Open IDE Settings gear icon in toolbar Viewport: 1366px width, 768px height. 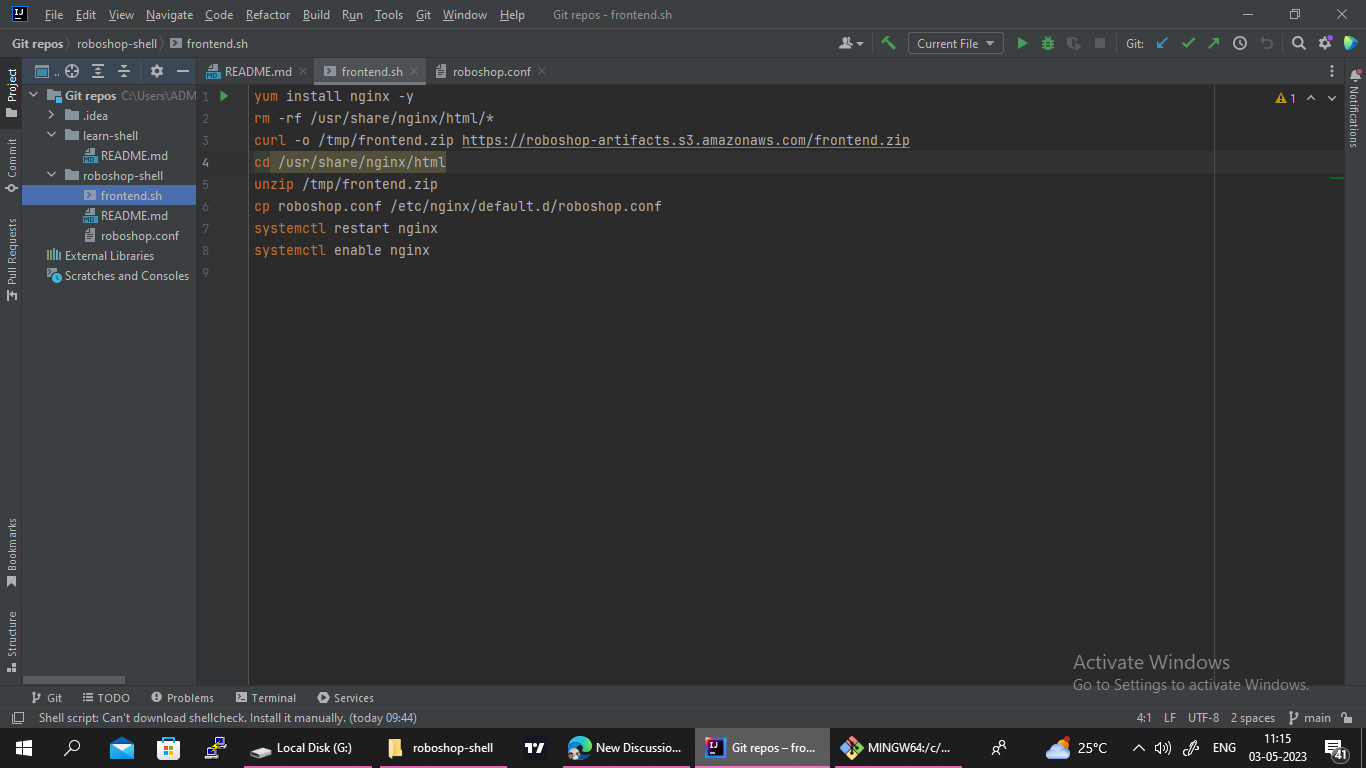[x=1324, y=43]
